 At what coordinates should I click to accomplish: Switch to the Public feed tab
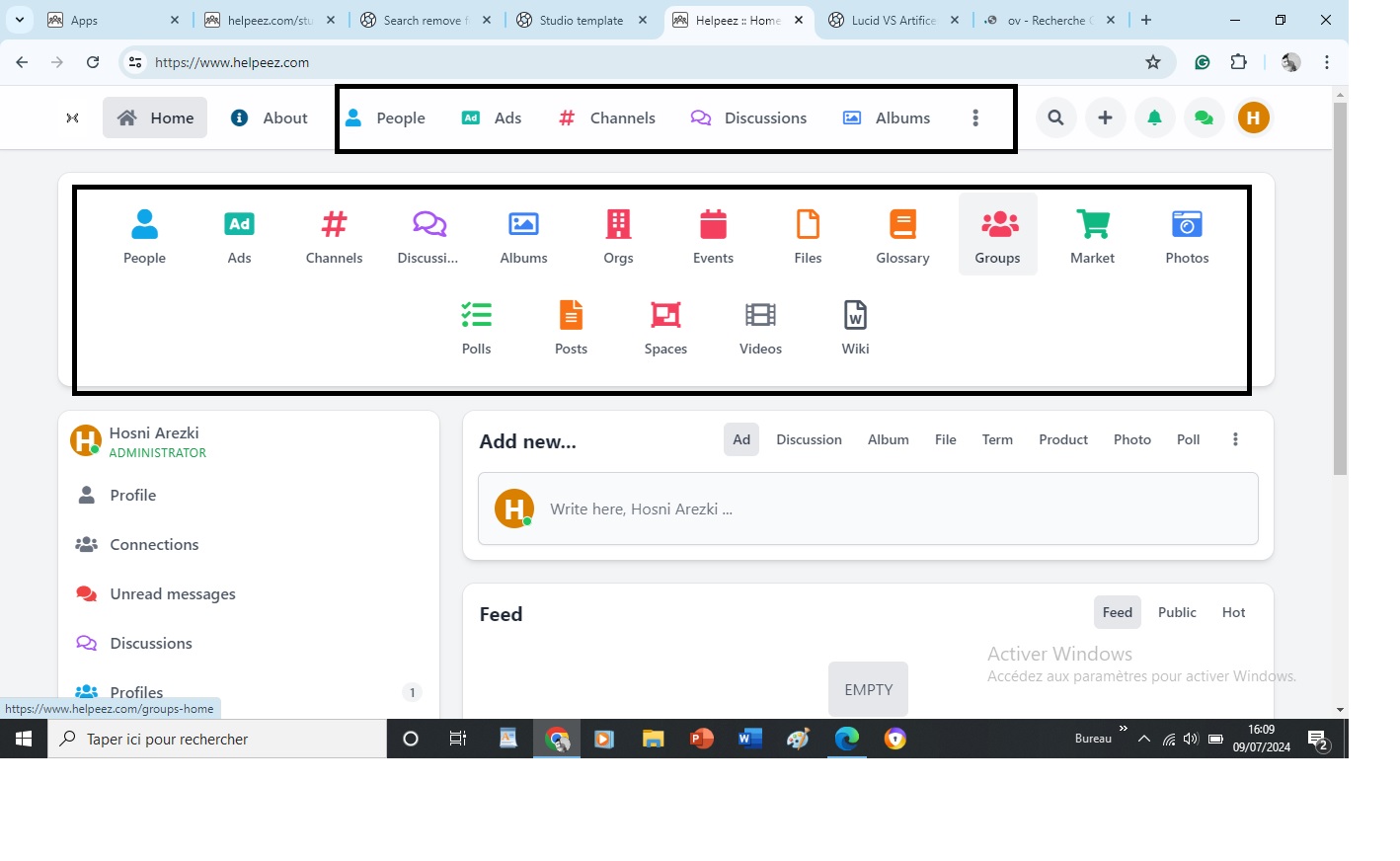[1177, 612]
